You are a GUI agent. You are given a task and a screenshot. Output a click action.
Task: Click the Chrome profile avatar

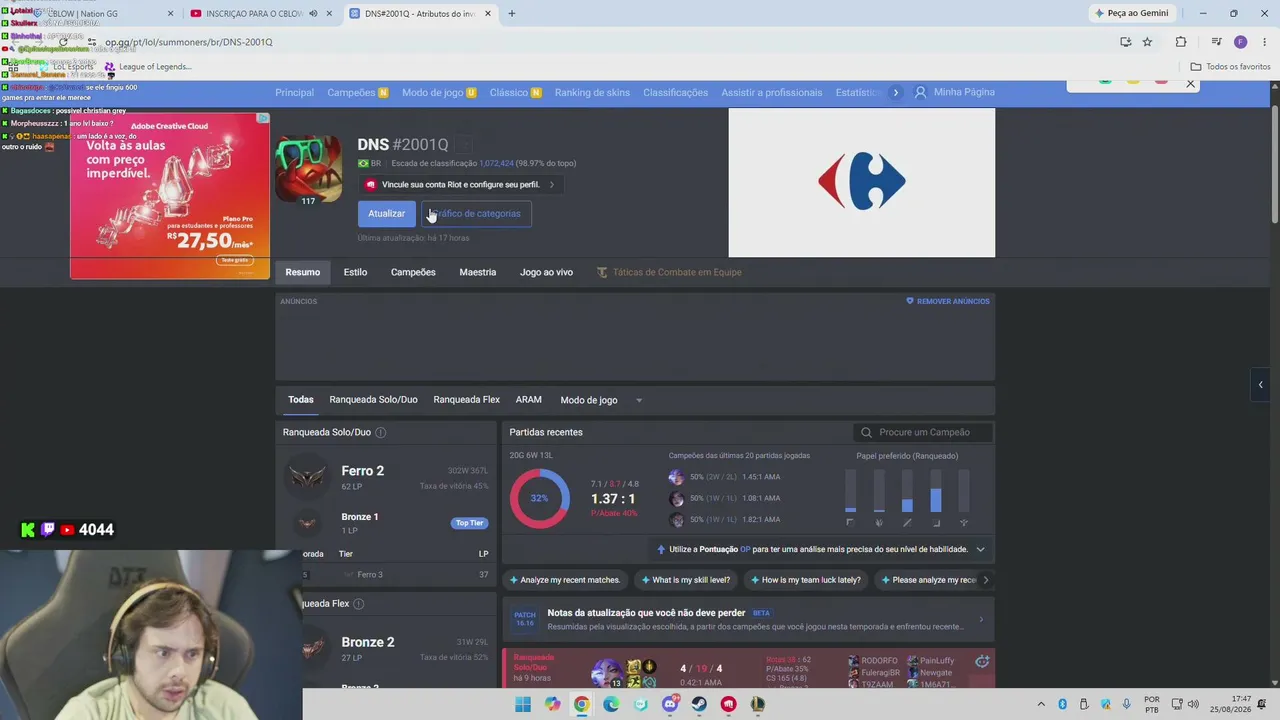pyautogui.click(x=1240, y=42)
